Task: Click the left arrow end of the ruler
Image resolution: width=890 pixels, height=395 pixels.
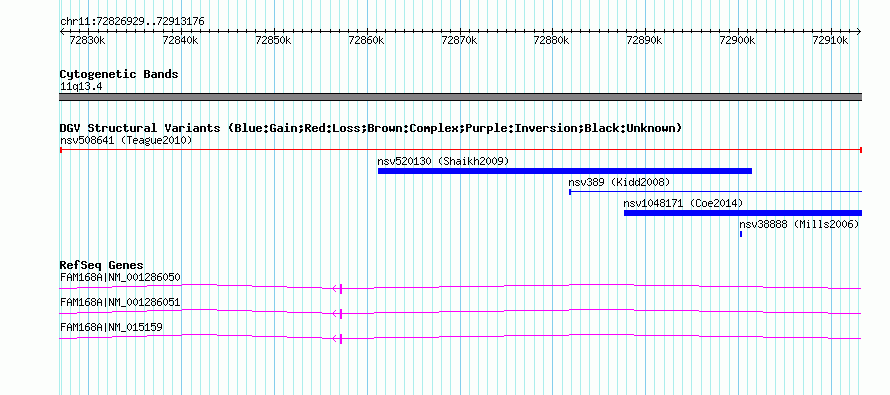Action: 62,32
